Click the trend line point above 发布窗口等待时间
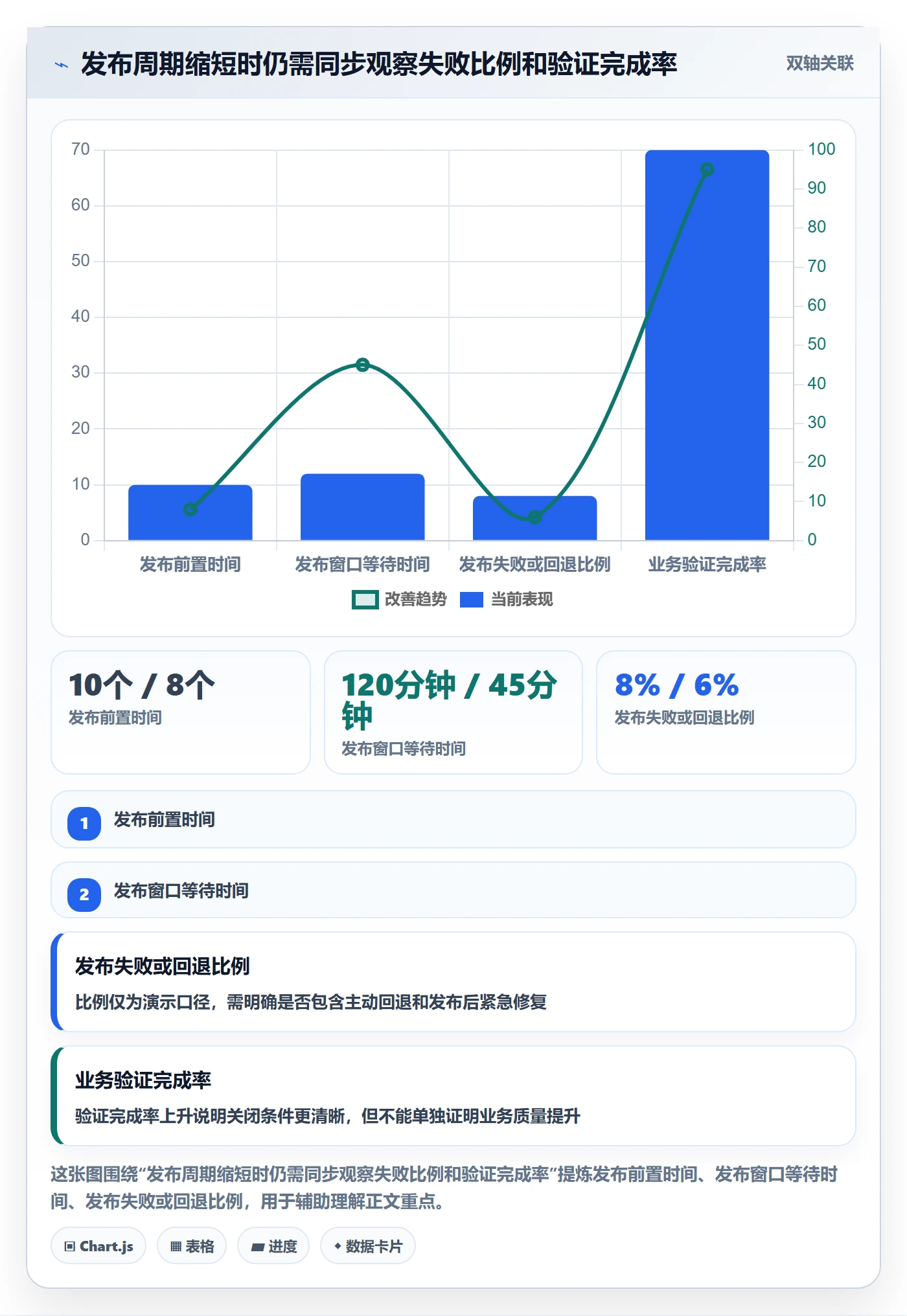907x1316 pixels. [363, 365]
